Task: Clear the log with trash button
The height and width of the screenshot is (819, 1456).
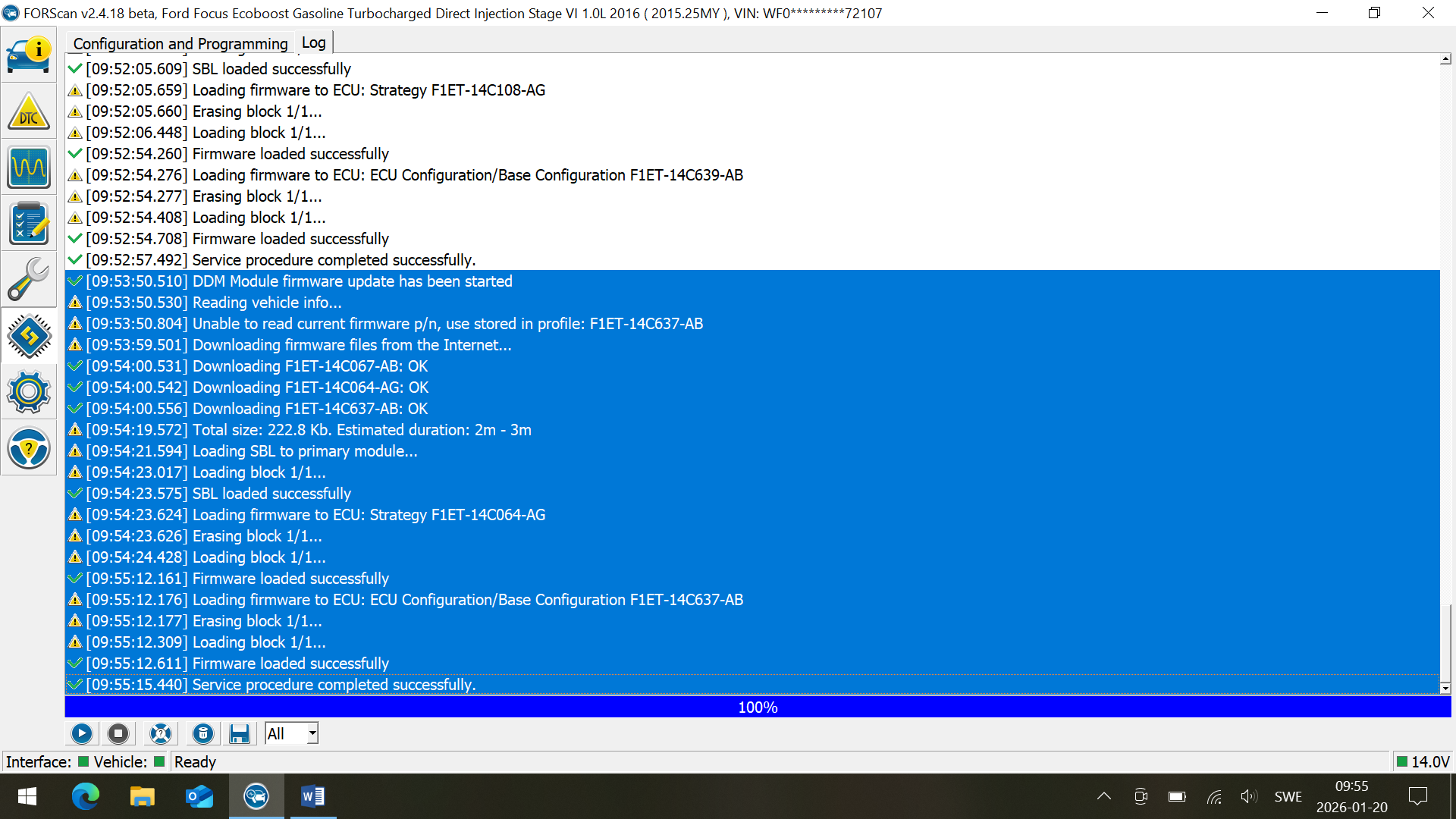Action: pos(202,733)
